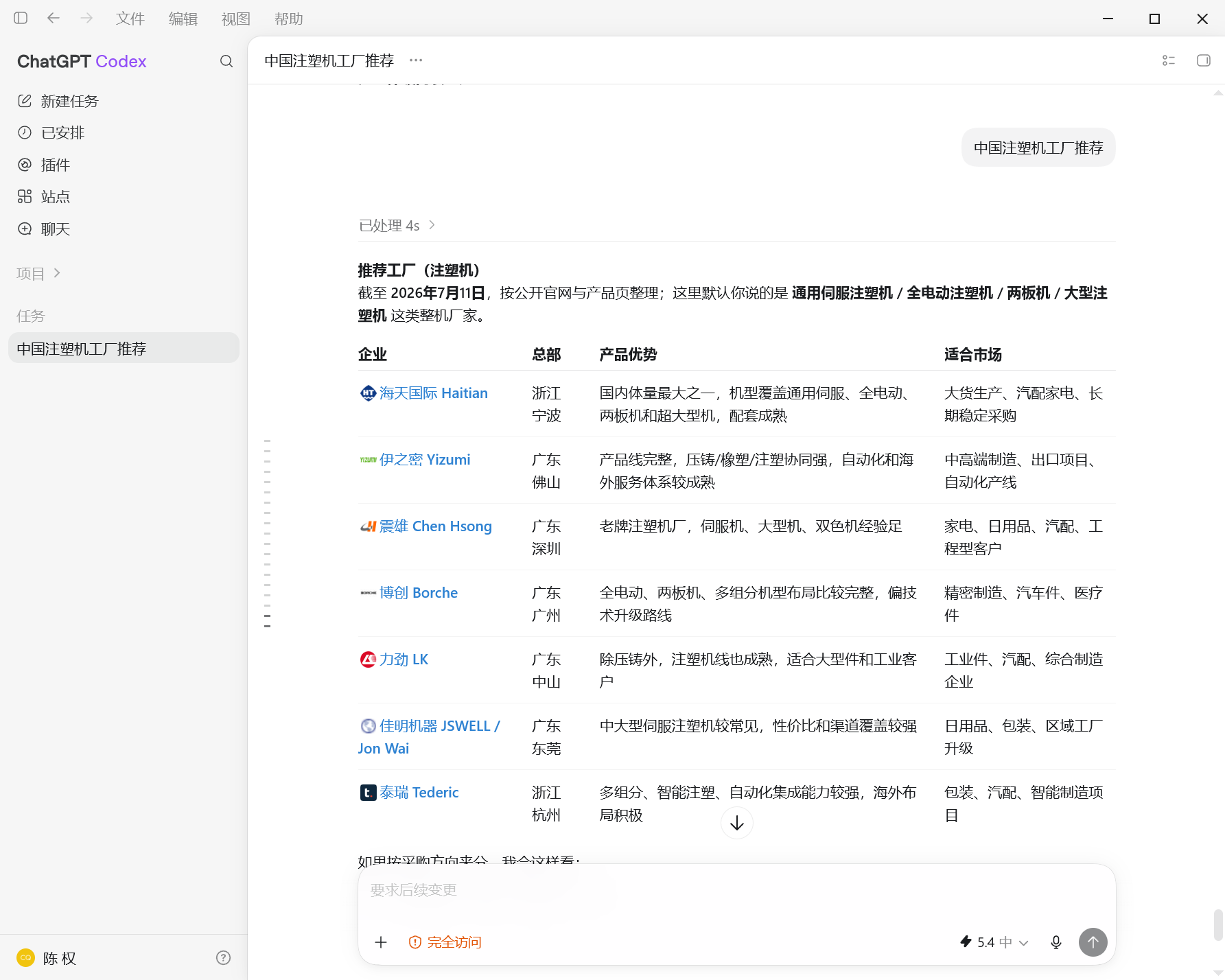Toggle the right side panel icon
Viewport: 1225px width, 980px height.
pos(1203,60)
